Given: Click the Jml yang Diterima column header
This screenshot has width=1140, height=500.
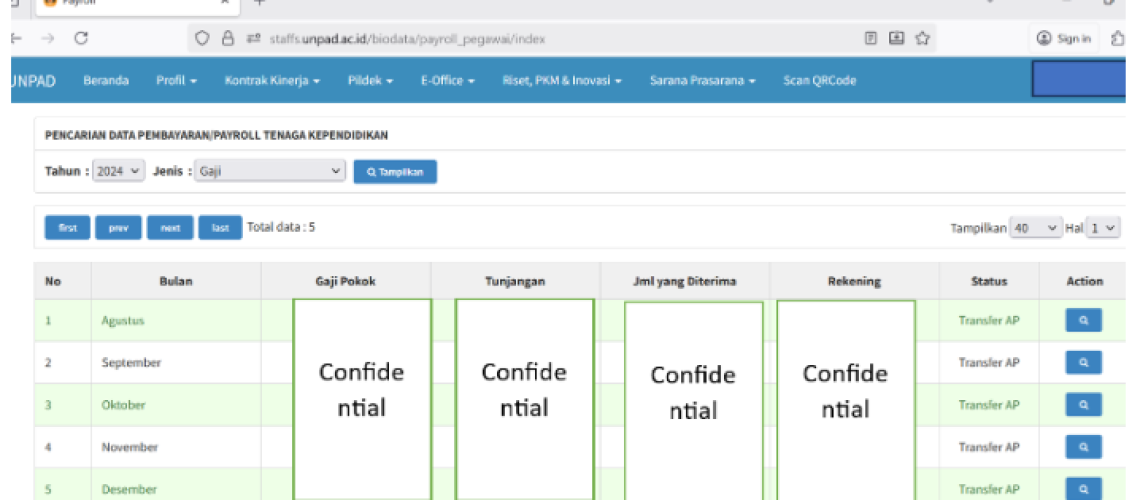Looking at the screenshot, I should [x=685, y=281].
